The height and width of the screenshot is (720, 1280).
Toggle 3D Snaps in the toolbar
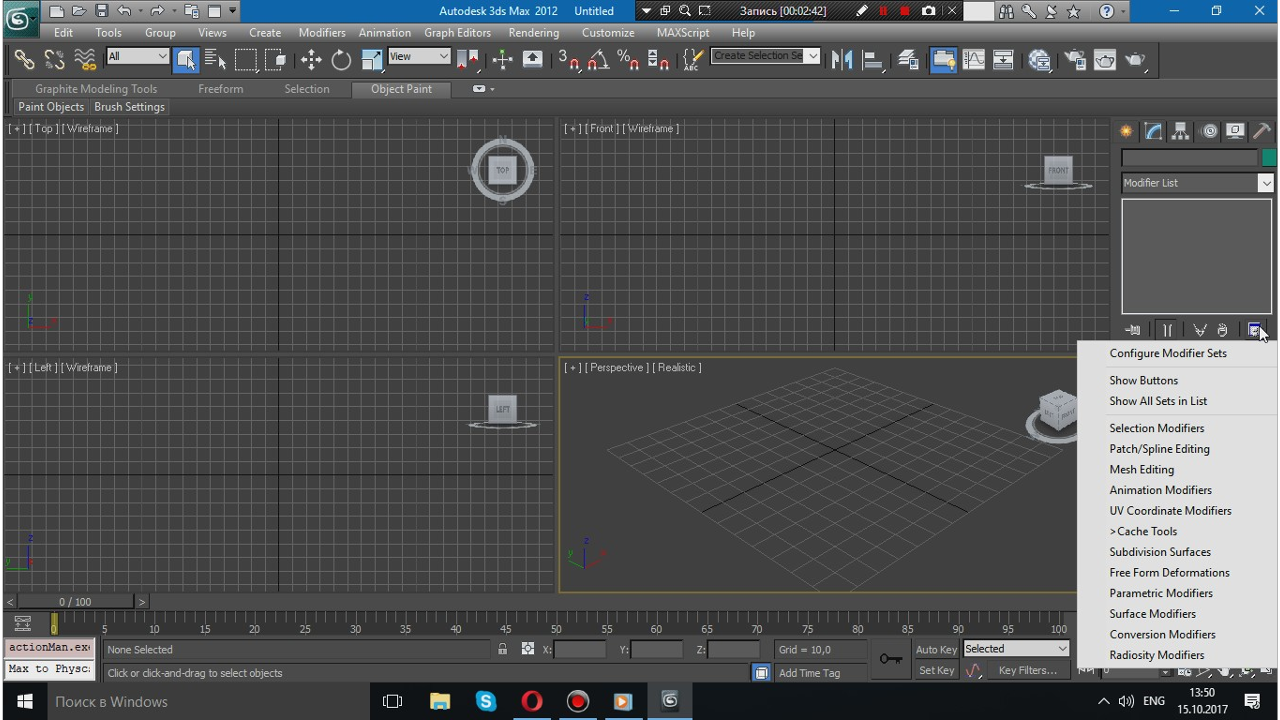point(568,60)
